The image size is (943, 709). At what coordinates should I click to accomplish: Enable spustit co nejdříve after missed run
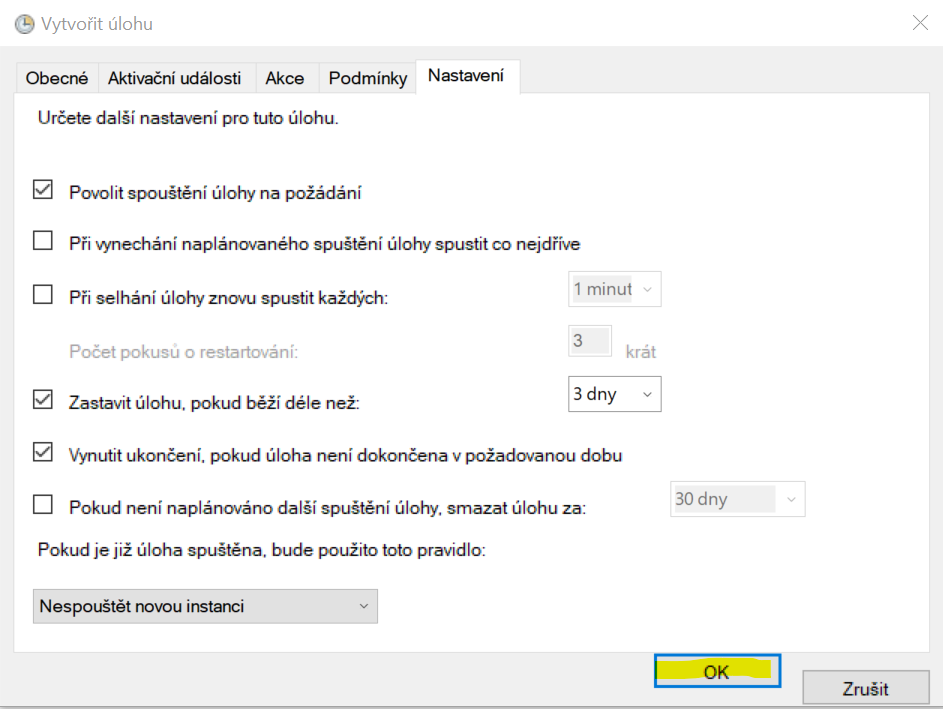click(43, 241)
